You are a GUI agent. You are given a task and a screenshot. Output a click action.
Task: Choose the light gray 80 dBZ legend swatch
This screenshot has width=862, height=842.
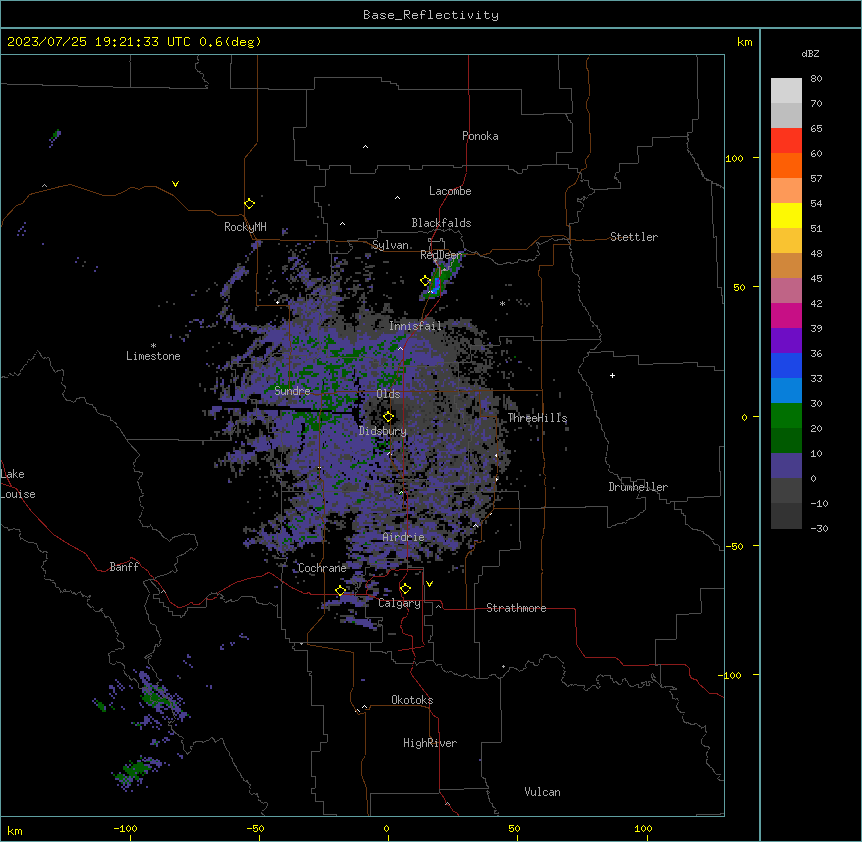pyautogui.click(x=786, y=91)
